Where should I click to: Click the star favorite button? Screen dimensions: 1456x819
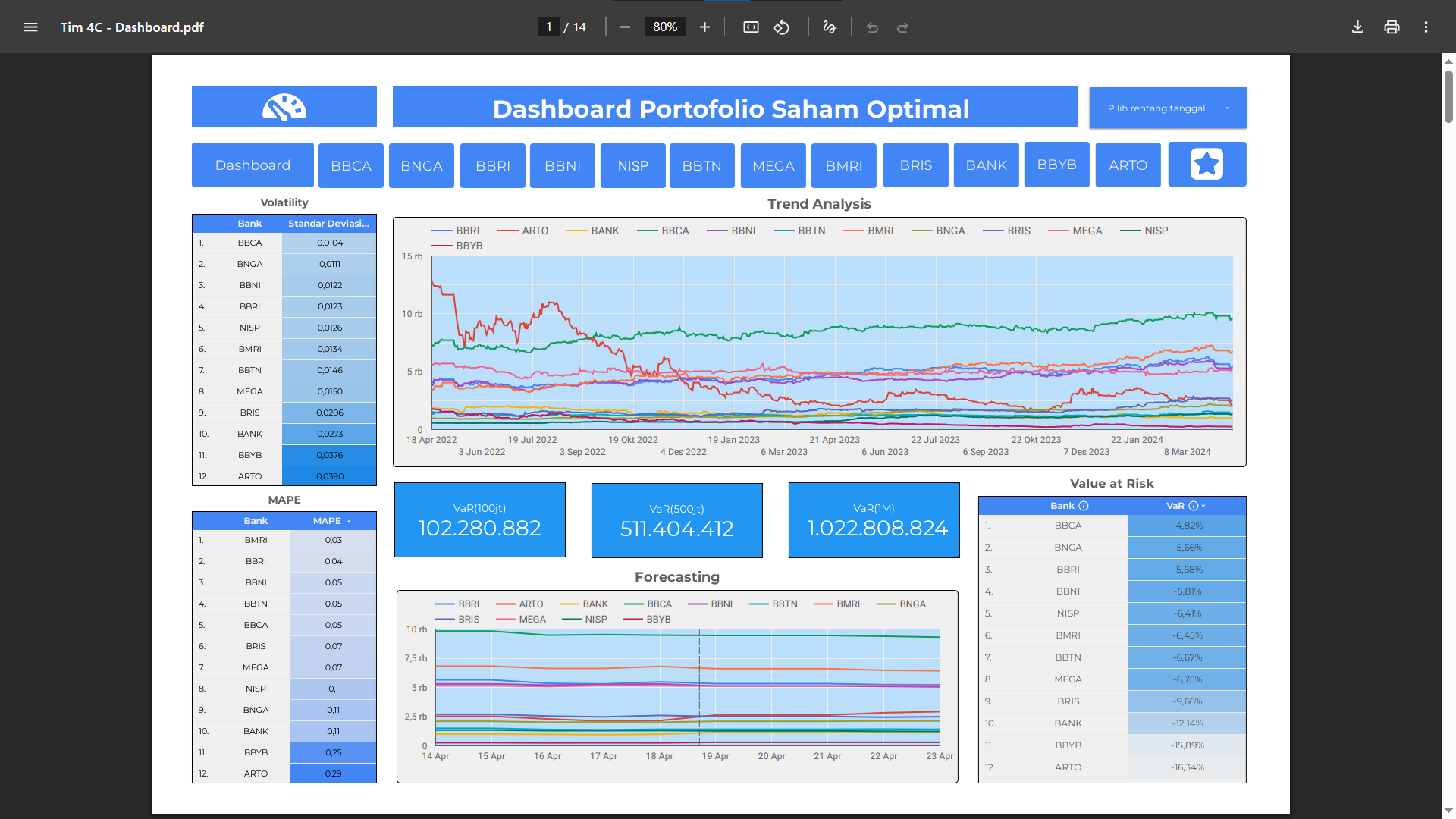pyautogui.click(x=1207, y=164)
